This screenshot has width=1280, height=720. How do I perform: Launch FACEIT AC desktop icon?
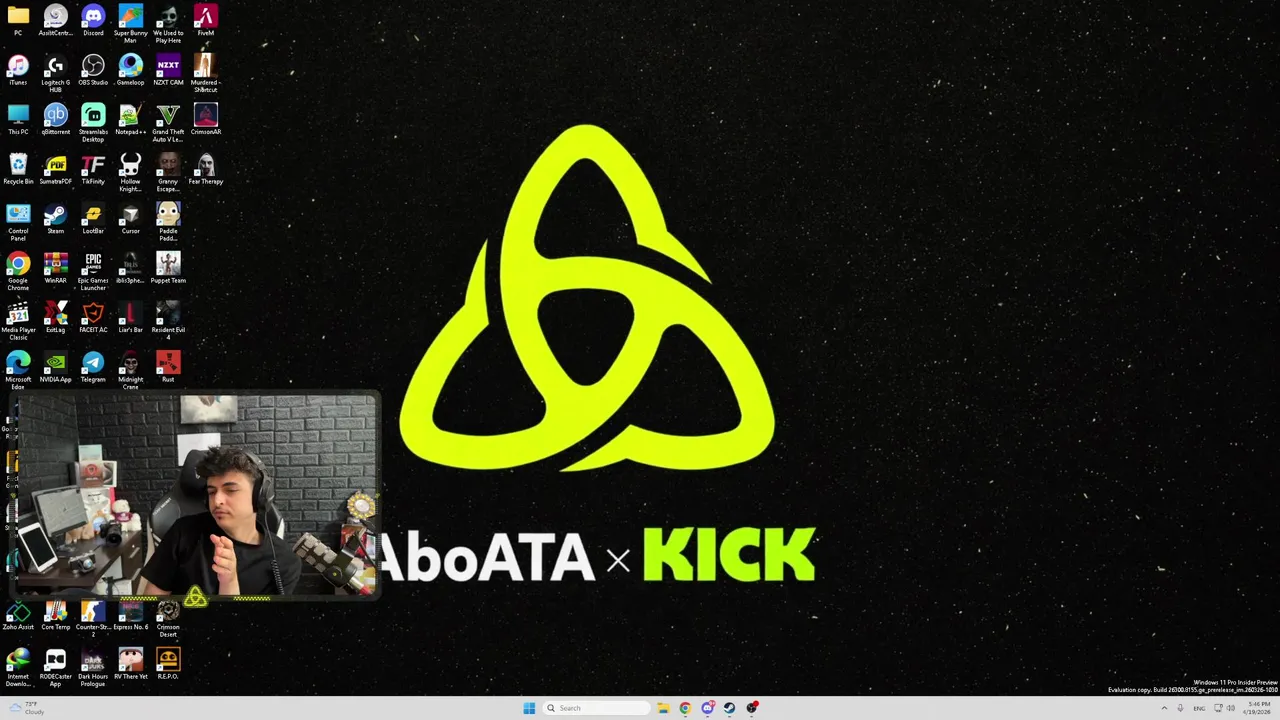93,317
